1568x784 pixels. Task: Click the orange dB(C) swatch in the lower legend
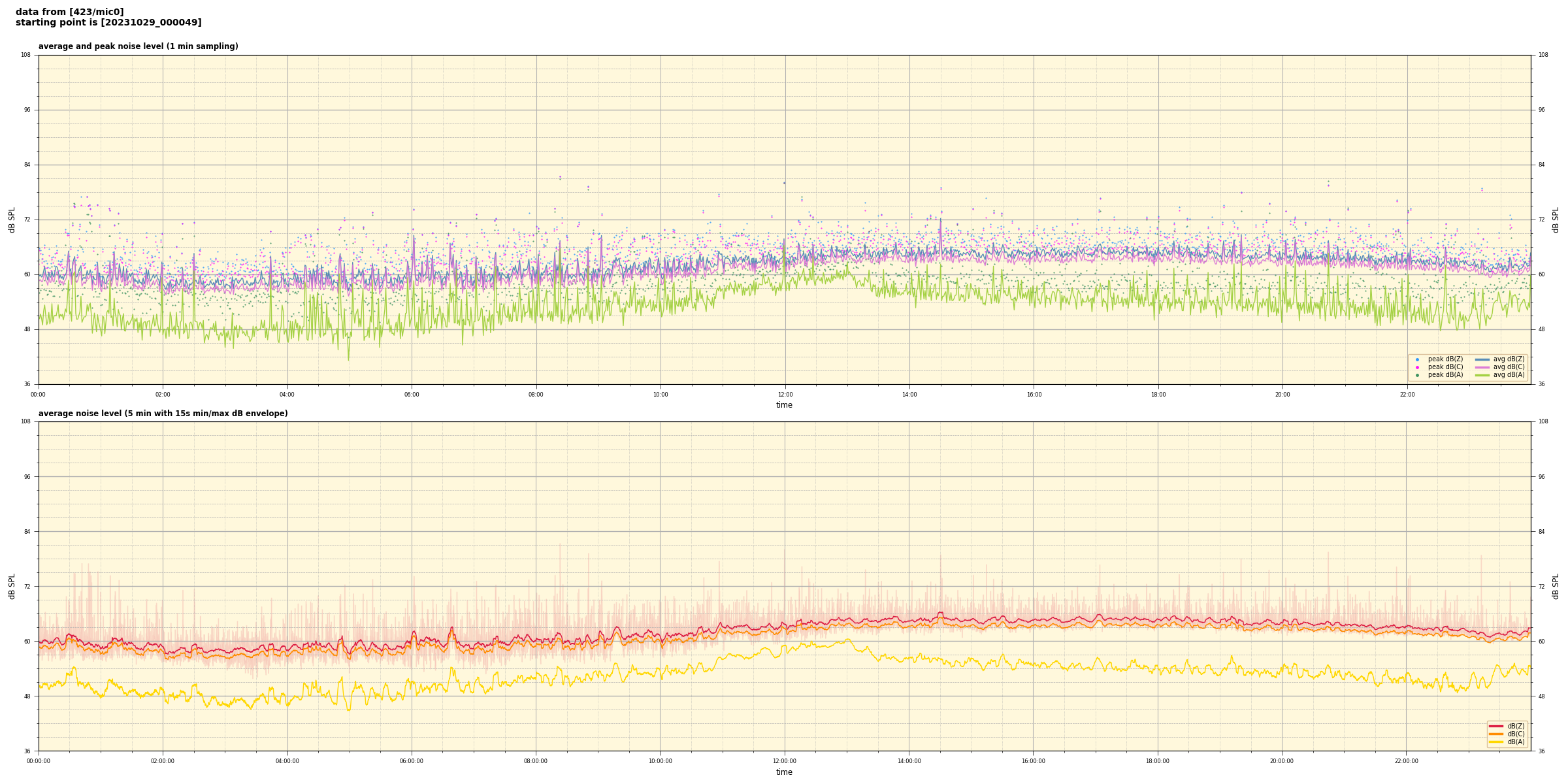[1496, 734]
